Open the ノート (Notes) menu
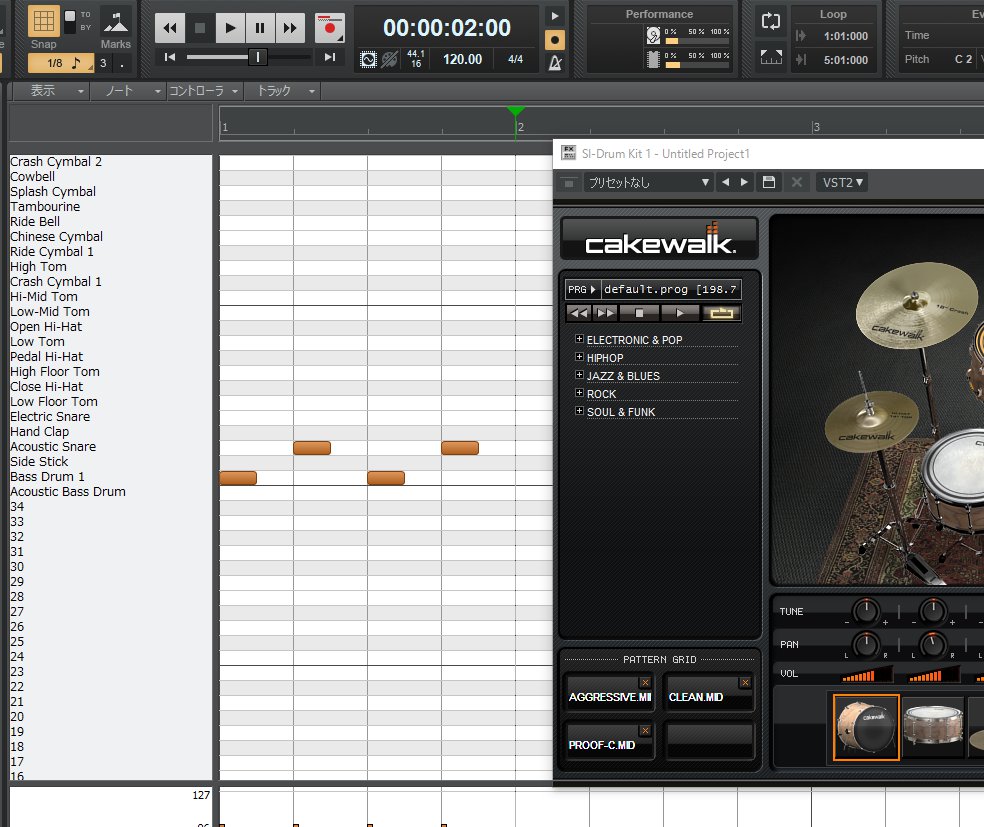 129,91
